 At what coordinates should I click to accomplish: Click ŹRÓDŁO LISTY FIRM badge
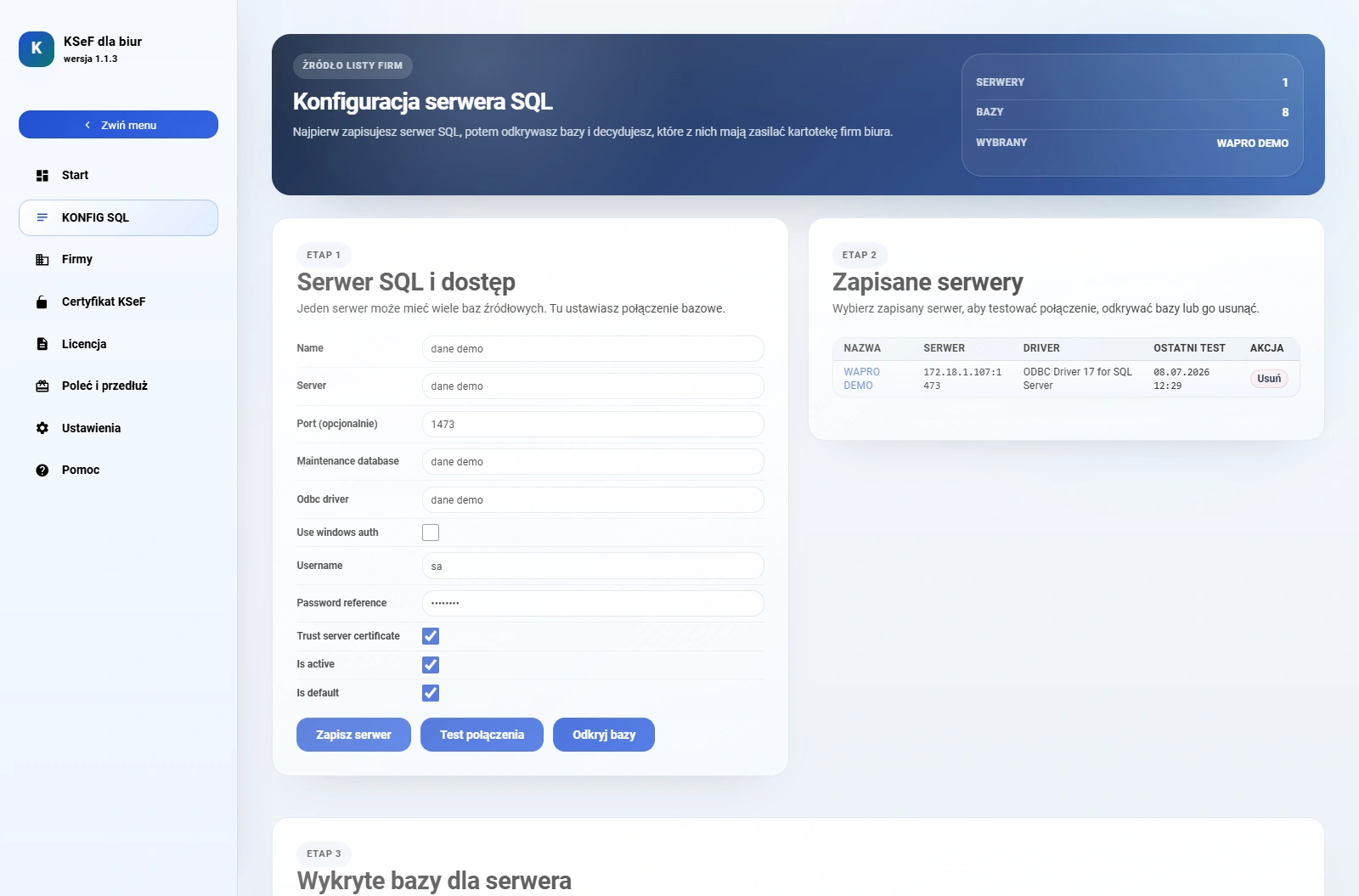pyautogui.click(x=352, y=65)
